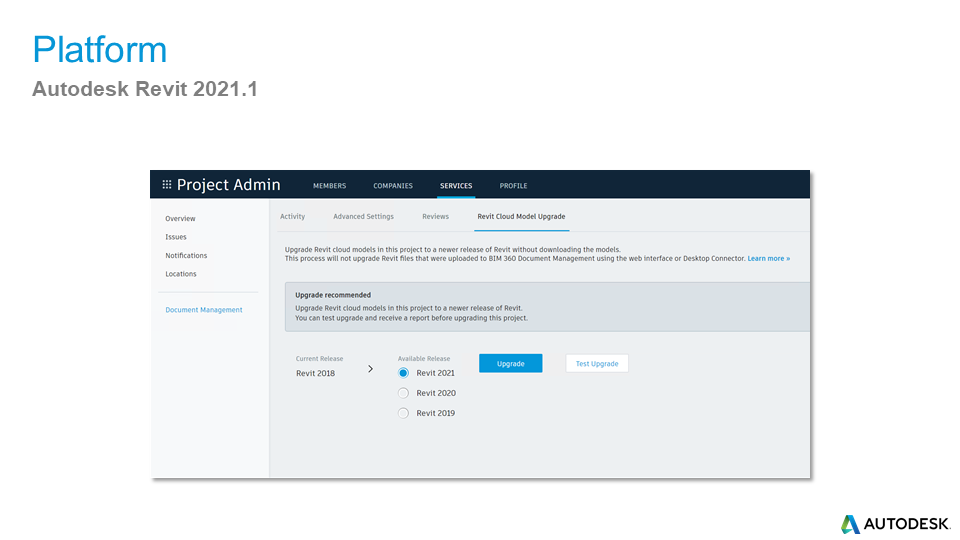
Task: Choose the Revit 2020 release option
Action: click(x=403, y=393)
